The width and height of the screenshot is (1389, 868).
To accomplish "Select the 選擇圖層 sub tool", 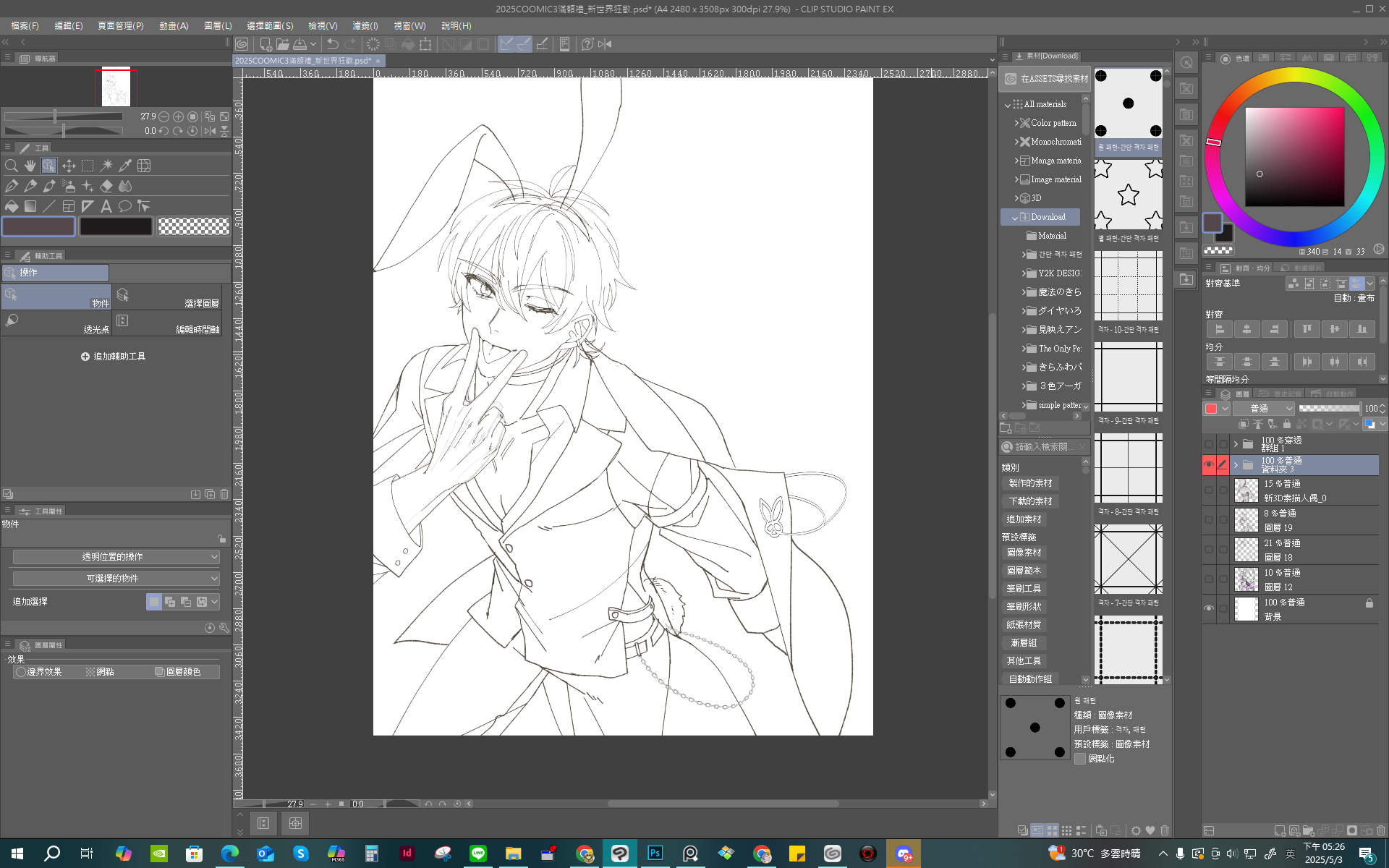I will [x=167, y=297].
